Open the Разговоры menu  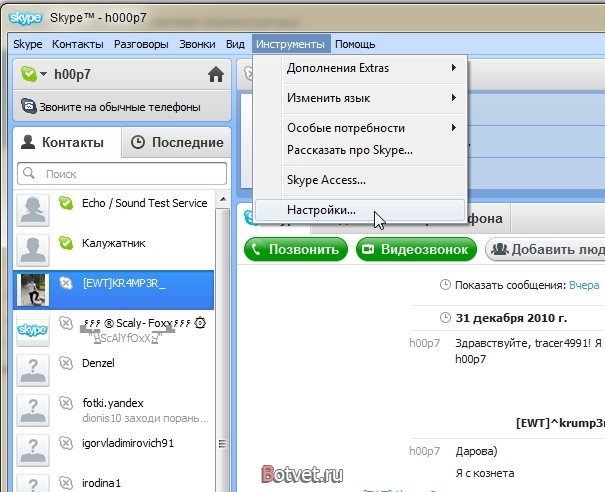(x=141, y=44)
